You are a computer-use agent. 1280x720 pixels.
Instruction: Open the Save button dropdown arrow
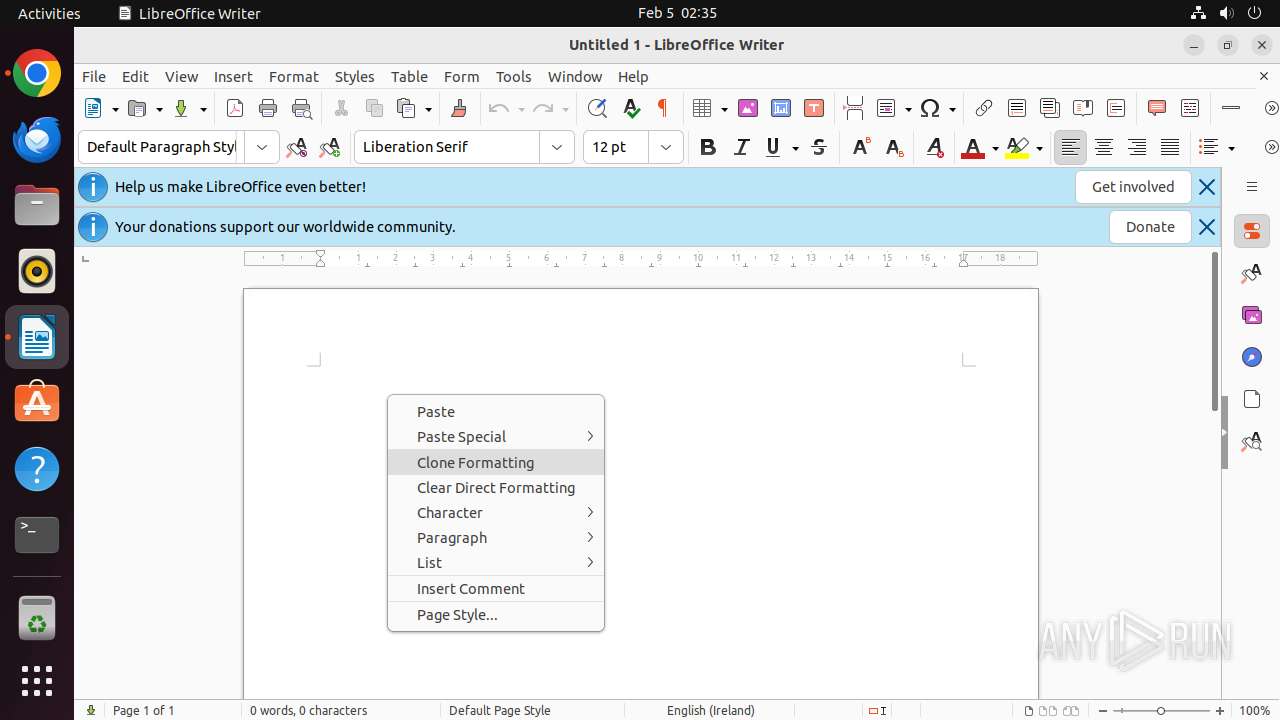203,109
